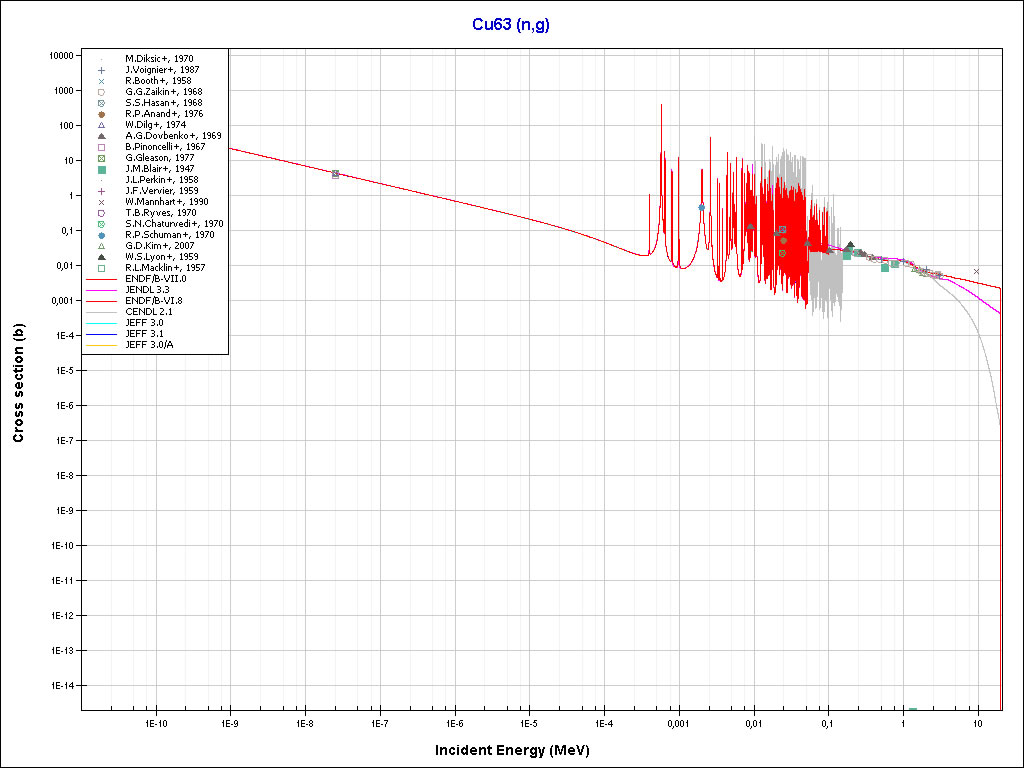Click the thermal data point on the red curve
Image resolution: width=1024 pixels, height=768 pixels.
335,174
